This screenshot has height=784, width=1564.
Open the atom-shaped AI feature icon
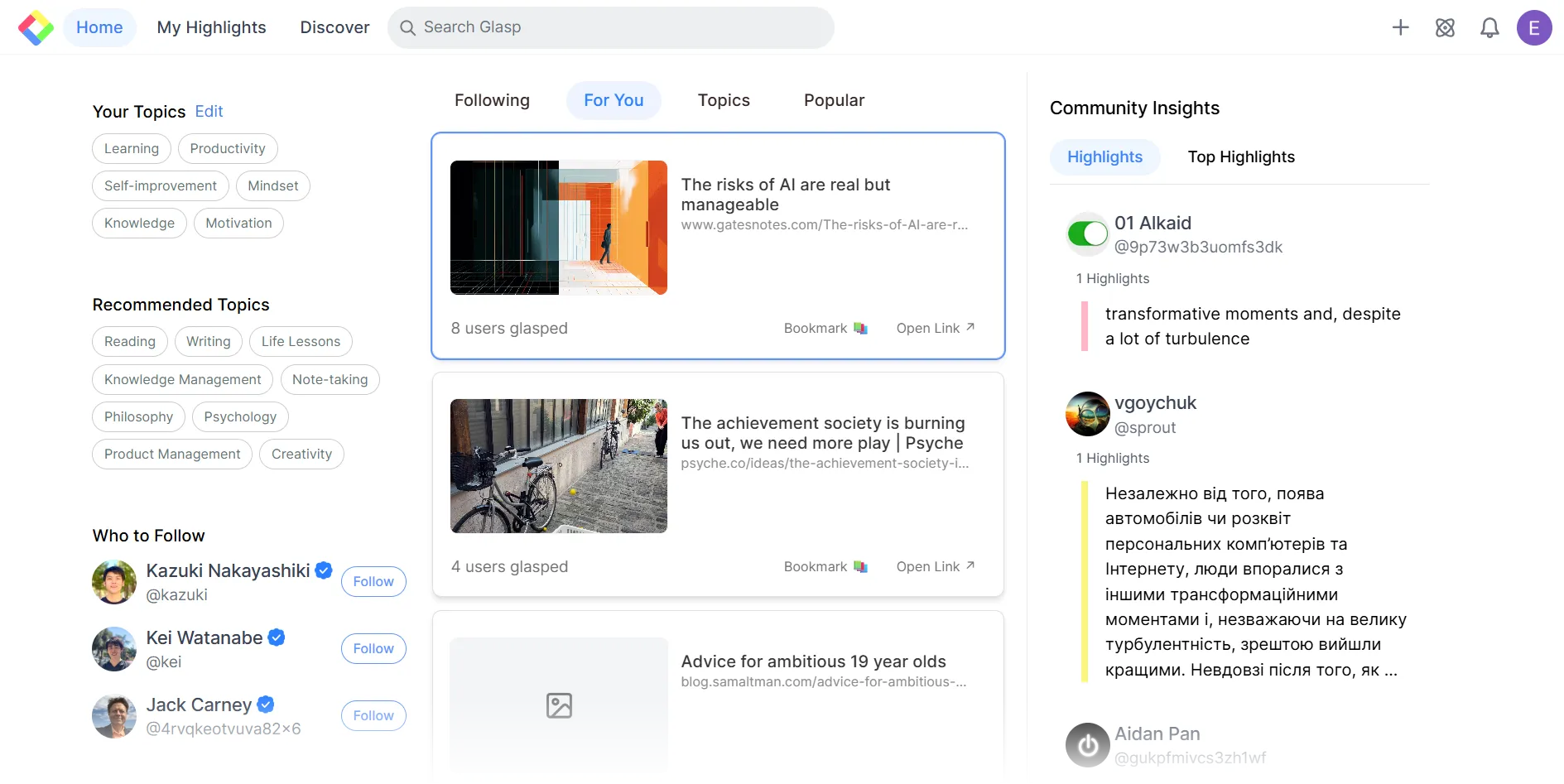point(1445,26)
